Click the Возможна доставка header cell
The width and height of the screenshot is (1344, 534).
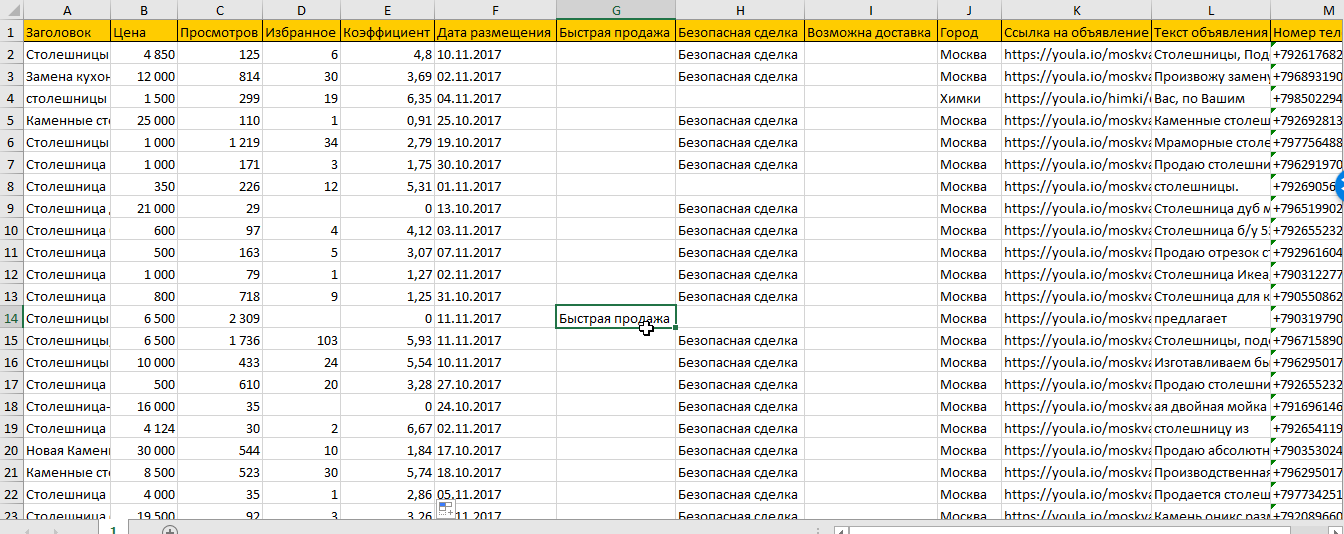click(x=870, y=32)
